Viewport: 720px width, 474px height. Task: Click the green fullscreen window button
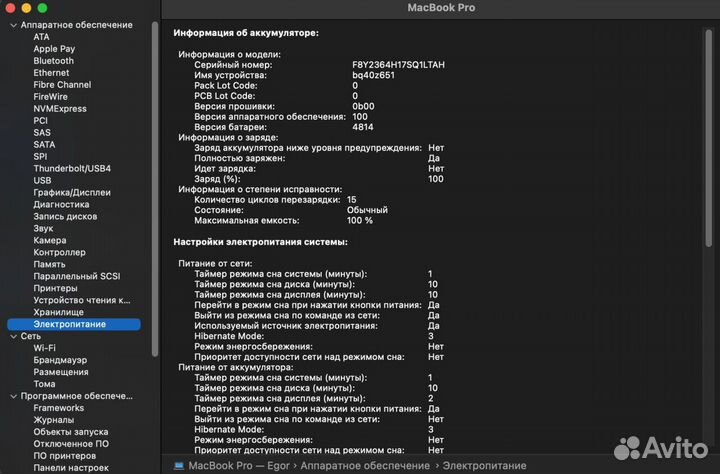pos(42,8)
